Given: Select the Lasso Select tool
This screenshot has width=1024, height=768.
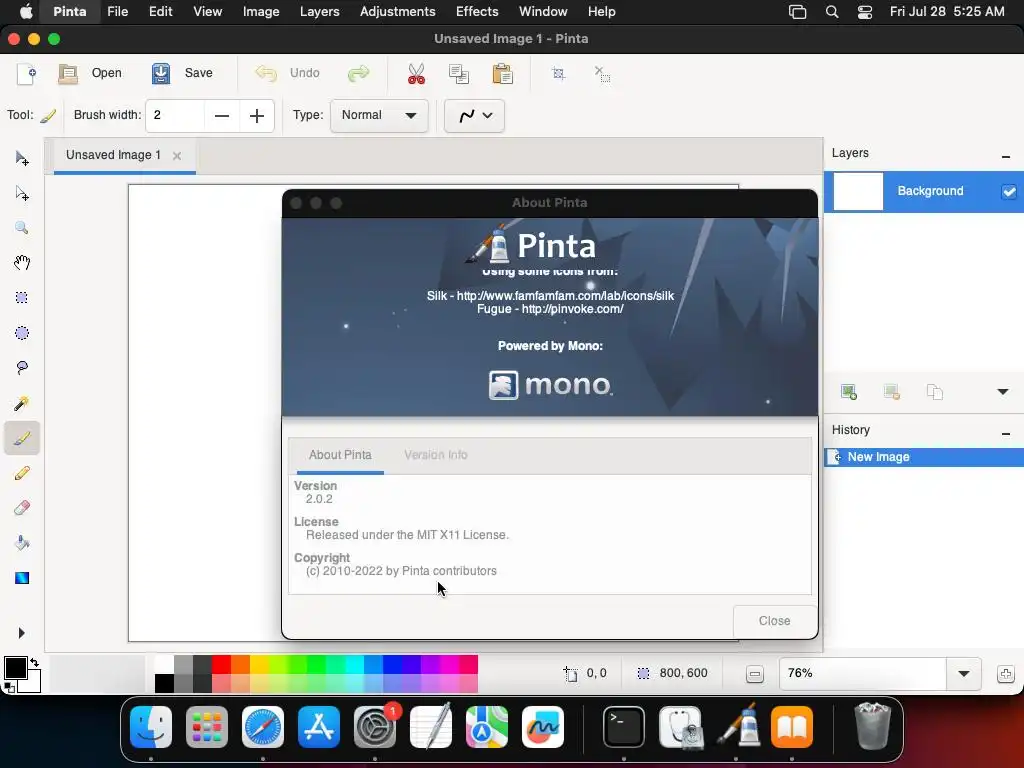Looking at the screenshot, I should click(22, 368).
